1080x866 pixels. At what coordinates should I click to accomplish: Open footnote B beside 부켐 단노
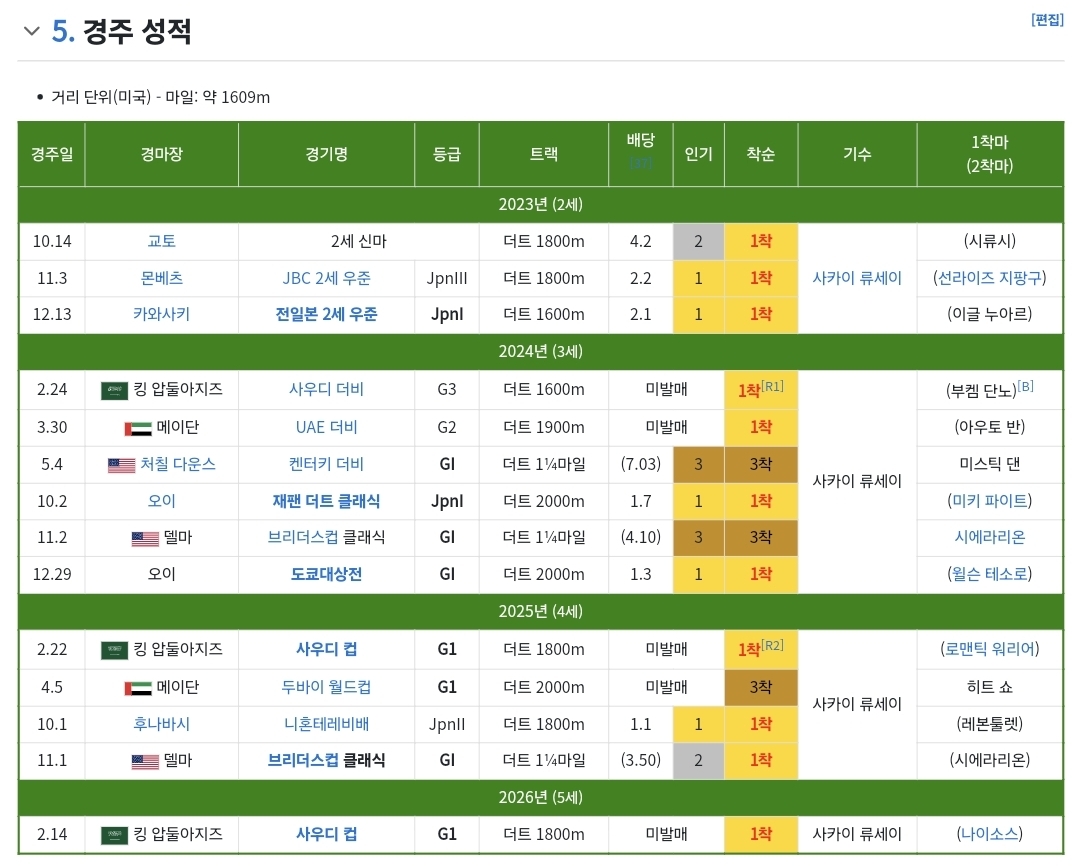1025,386
